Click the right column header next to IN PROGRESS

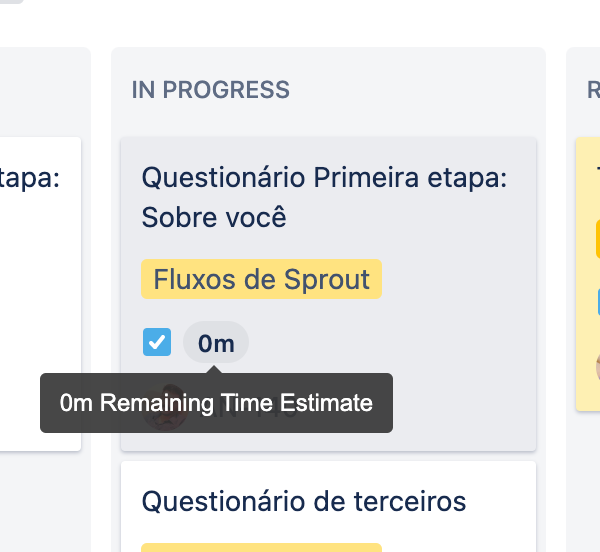(593, 90)
